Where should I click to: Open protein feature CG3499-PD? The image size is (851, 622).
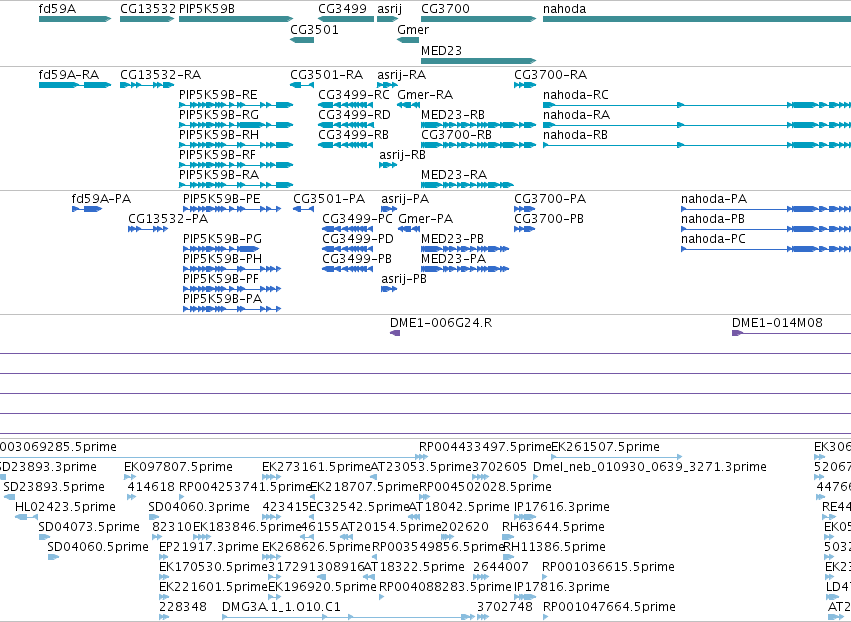(x=347, y=249)
